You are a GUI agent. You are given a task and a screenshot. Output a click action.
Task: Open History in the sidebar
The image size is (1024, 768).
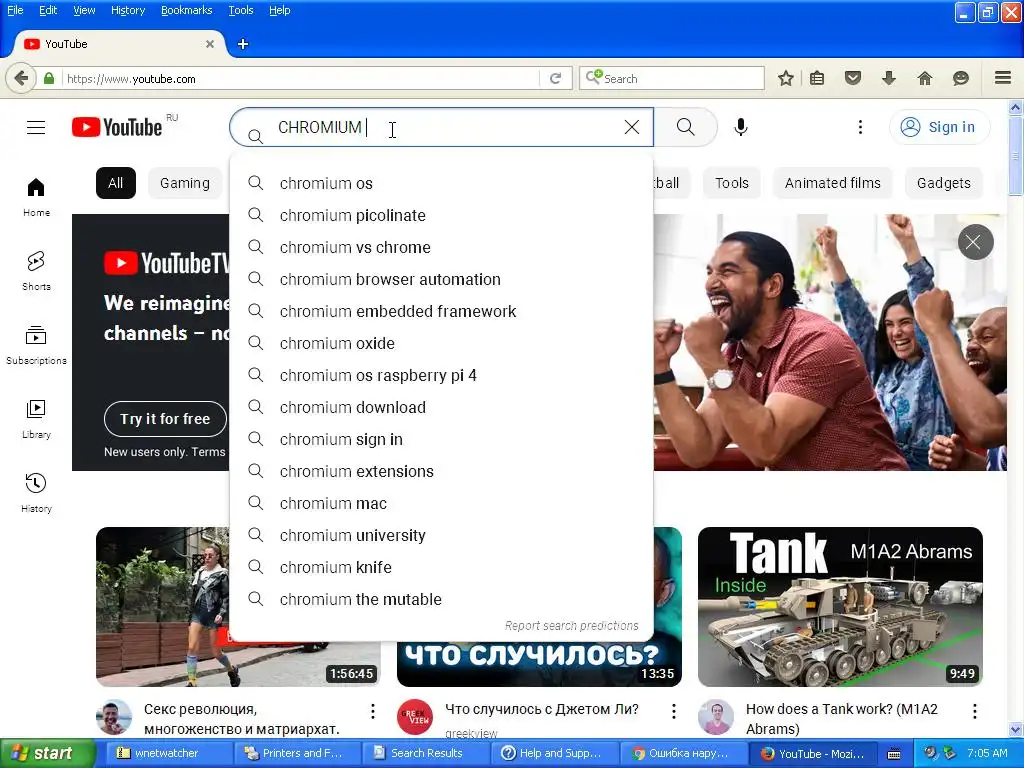[x=36, y=492]
